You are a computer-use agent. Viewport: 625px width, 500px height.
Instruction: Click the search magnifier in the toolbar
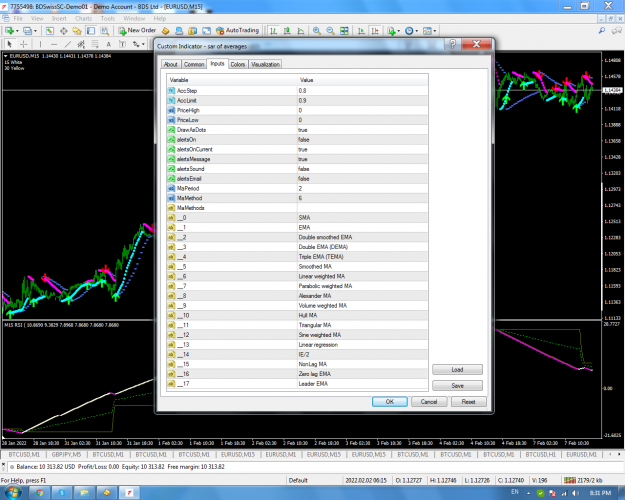pyautogui.click(x=602, y=31)
